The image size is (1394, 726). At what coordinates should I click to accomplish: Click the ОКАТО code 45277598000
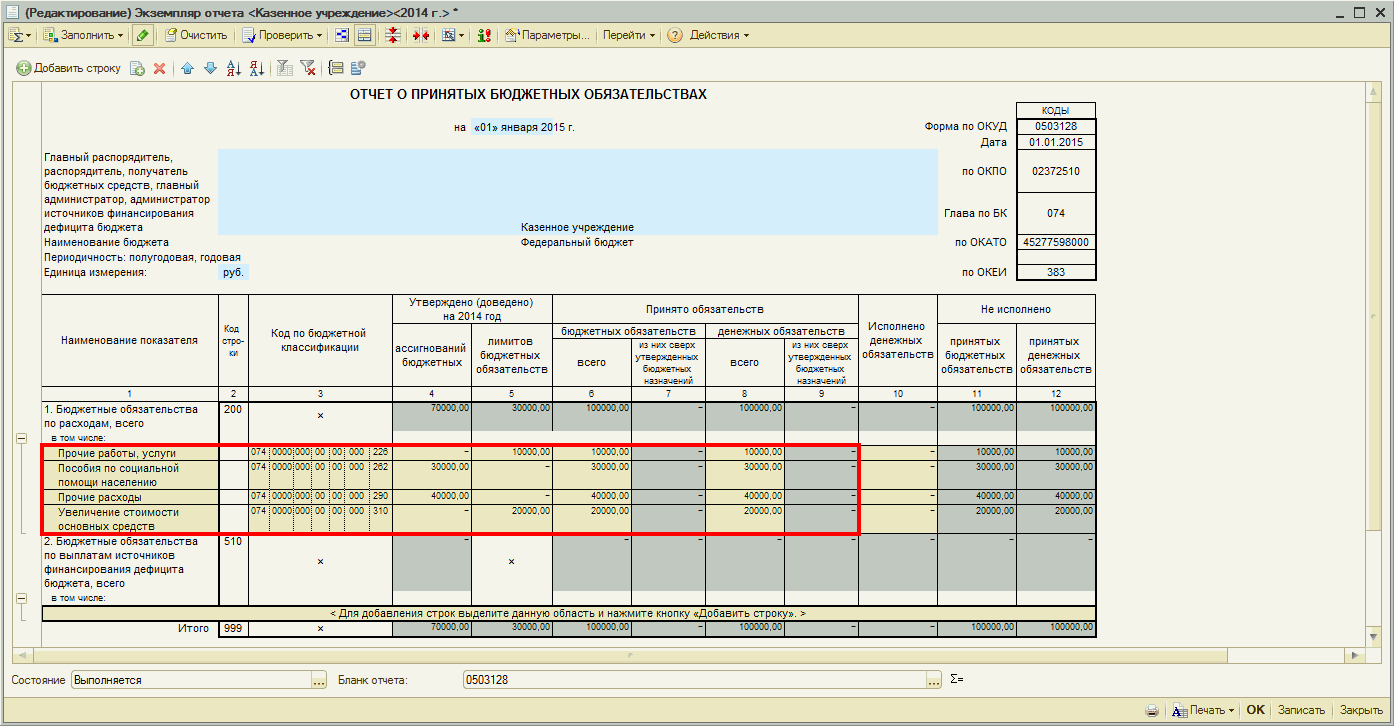tap(1056, 242)
